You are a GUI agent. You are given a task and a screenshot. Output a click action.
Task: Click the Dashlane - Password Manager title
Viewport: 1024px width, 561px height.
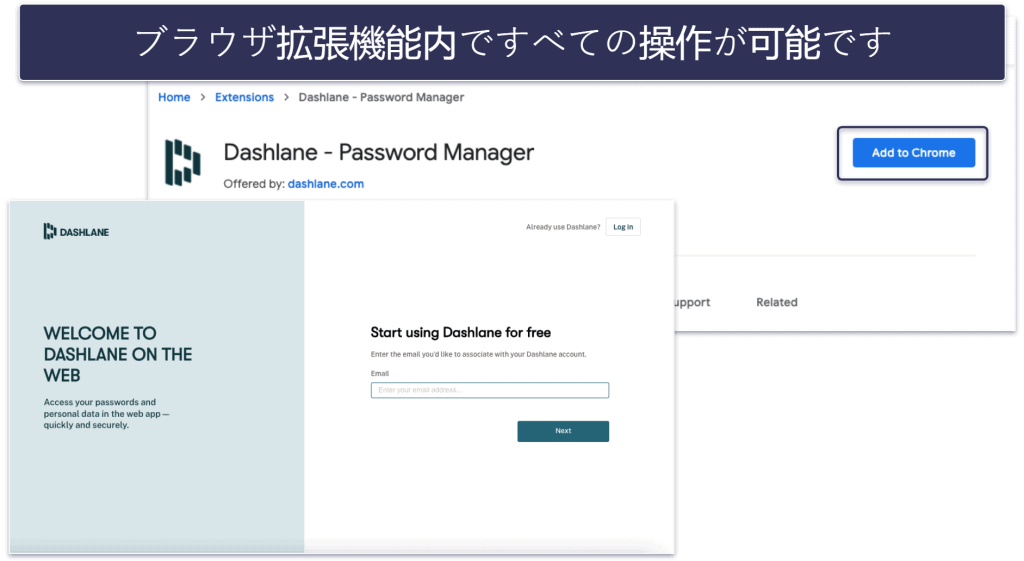pos(378,152)
